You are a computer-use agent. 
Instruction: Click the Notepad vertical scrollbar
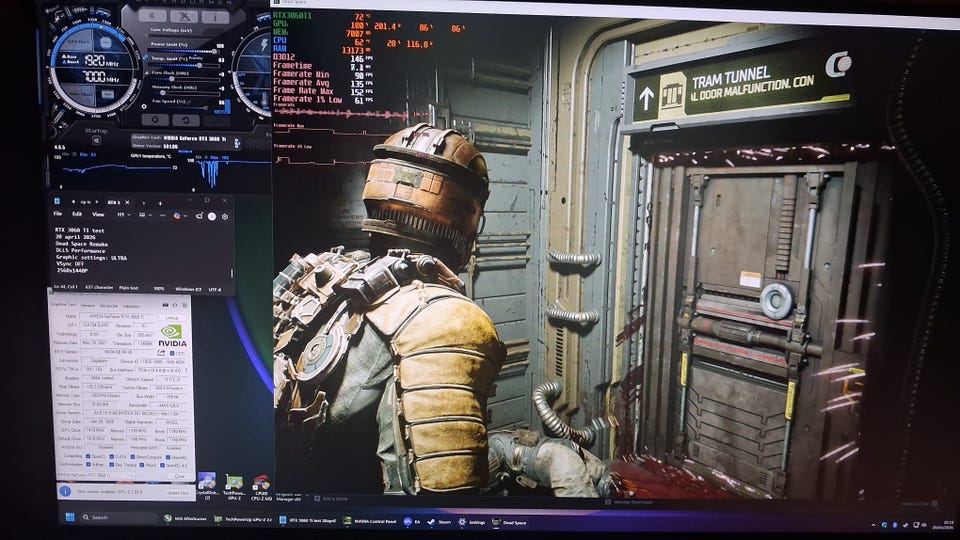click(232, 273)
